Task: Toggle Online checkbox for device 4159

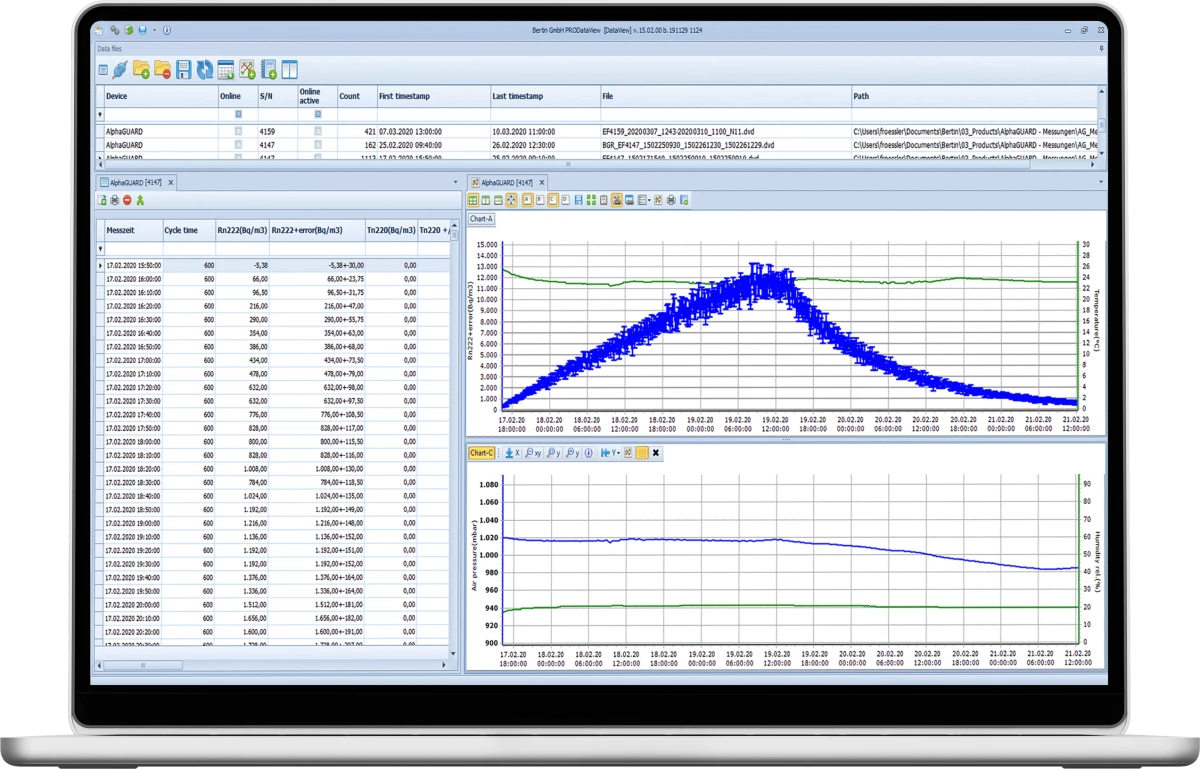Action: (238, 131)
